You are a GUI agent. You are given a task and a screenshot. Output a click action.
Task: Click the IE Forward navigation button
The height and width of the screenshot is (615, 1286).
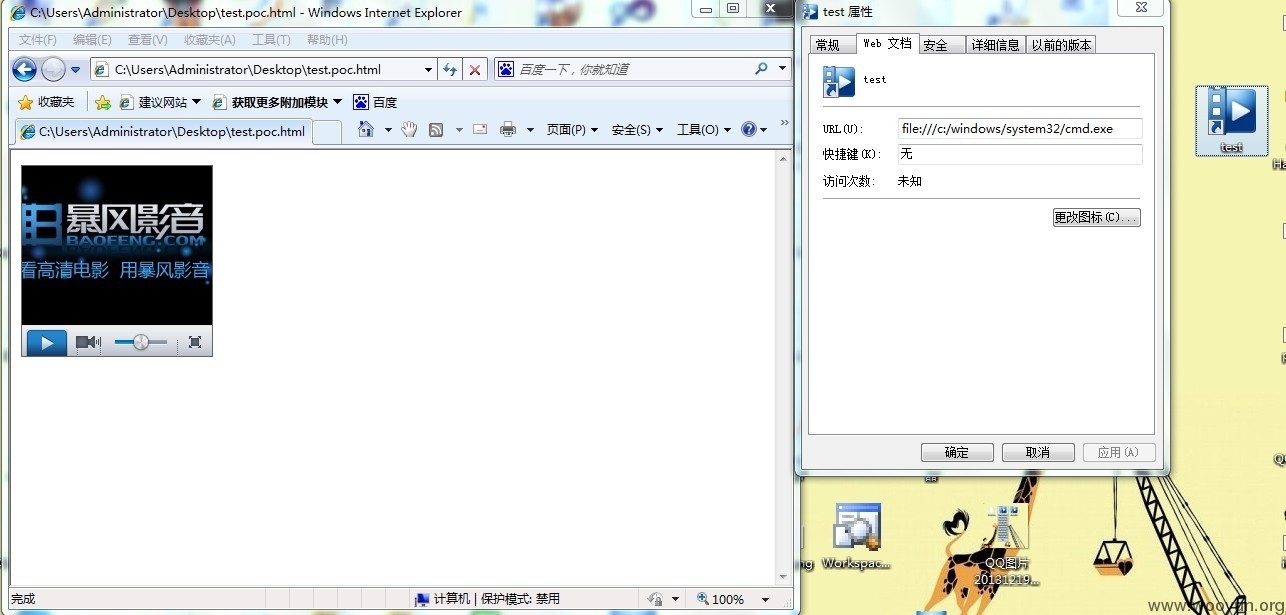53,69
